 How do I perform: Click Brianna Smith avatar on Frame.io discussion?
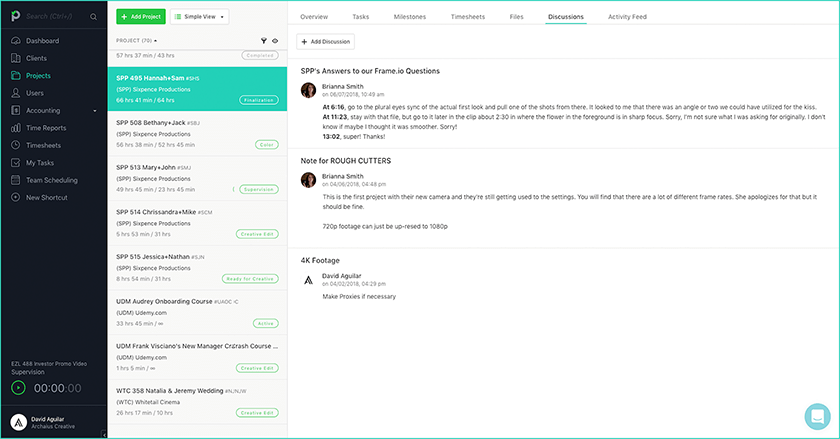[x=308, y=90]
